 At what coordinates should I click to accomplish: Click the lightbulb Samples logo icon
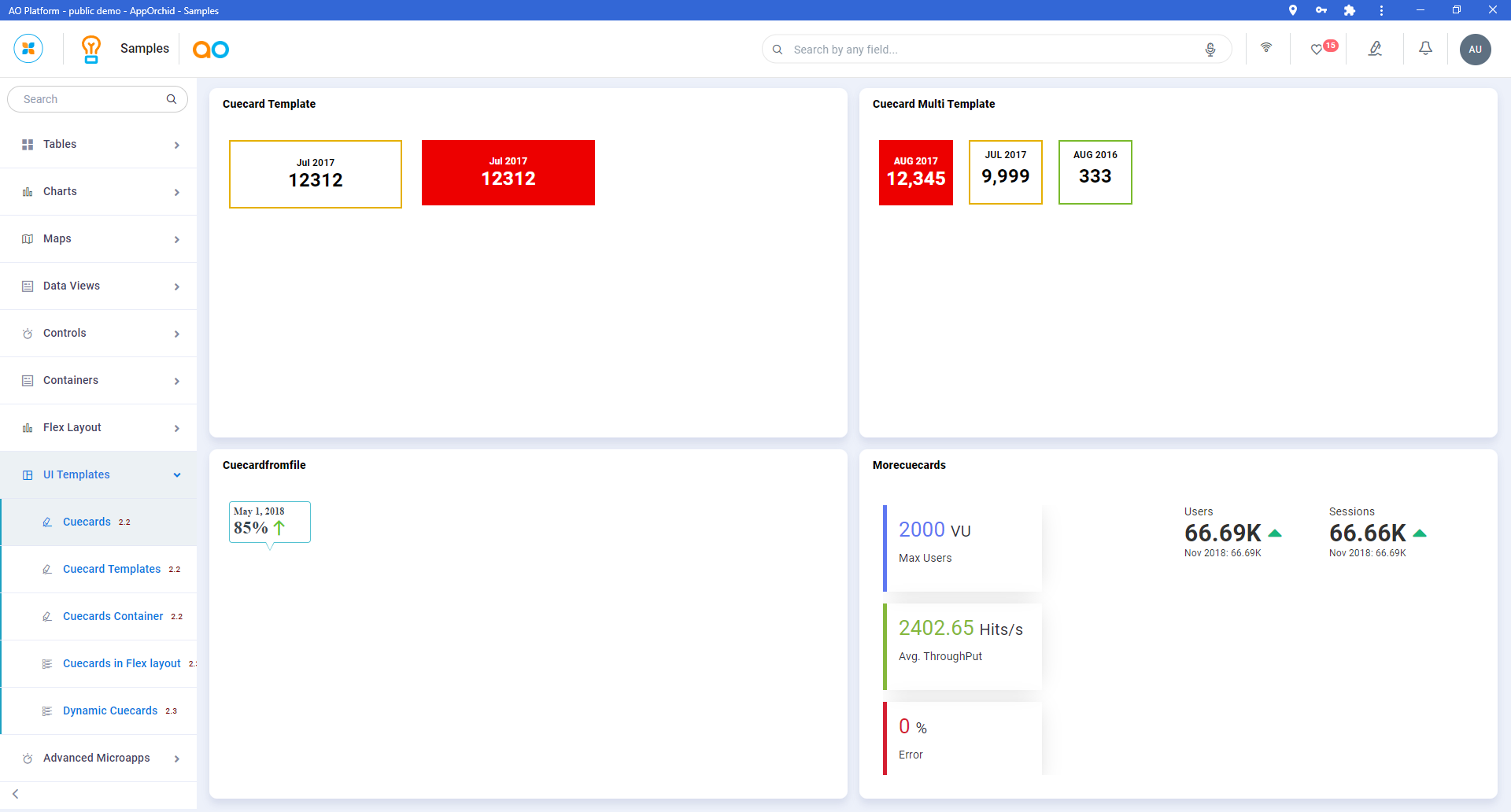tap(91, 49)
